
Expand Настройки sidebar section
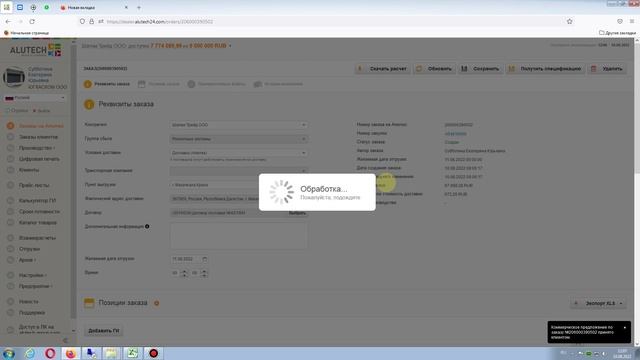32,275
